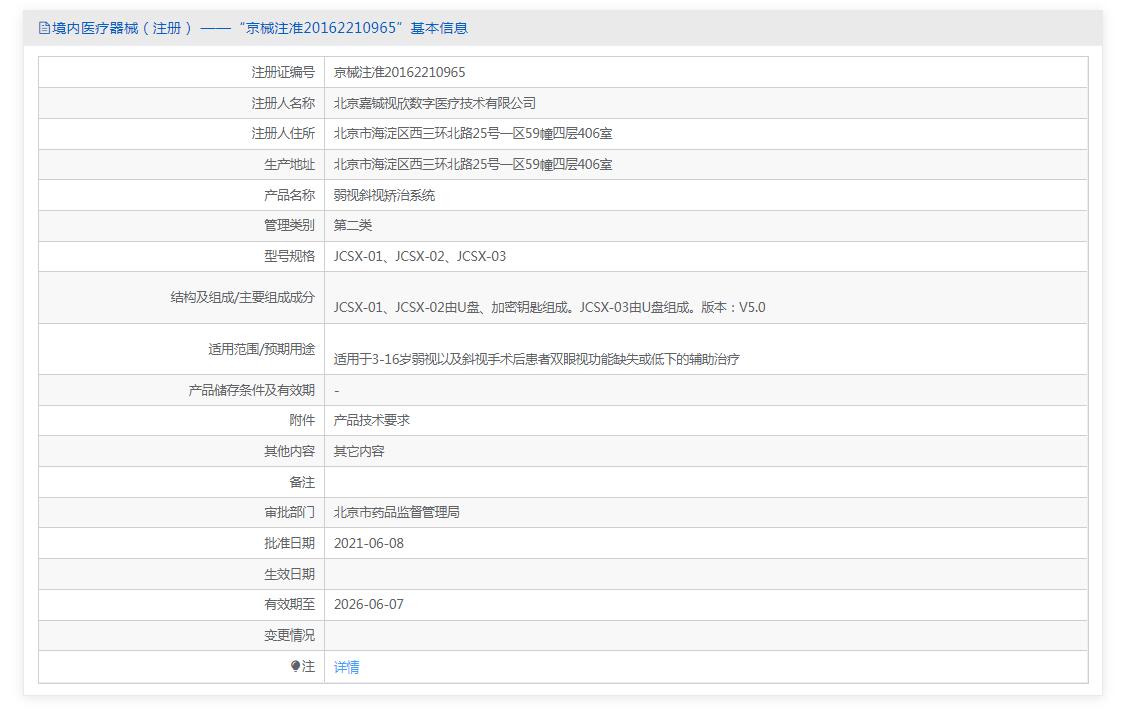Click the structure description ending with V5.0

coord(549,307)
